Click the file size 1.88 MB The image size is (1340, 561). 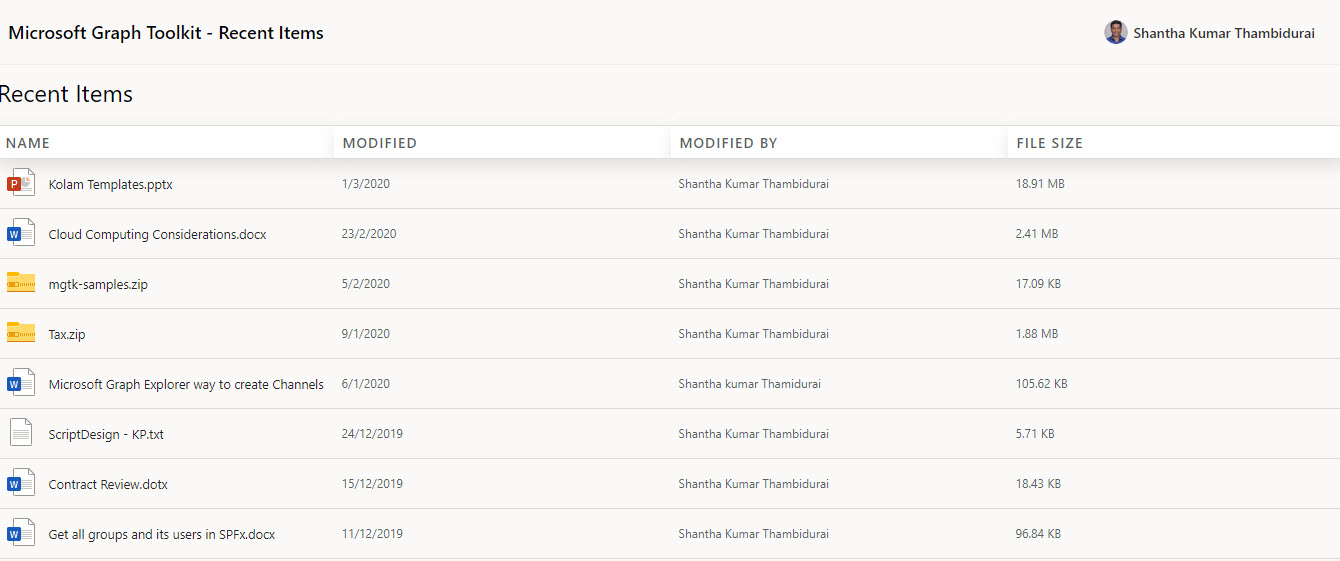[x=1037, y=334]
